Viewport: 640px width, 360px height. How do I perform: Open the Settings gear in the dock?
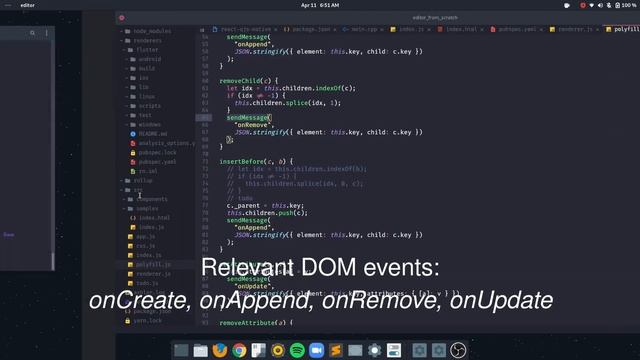pyautogui.click(x=374, y=350)
